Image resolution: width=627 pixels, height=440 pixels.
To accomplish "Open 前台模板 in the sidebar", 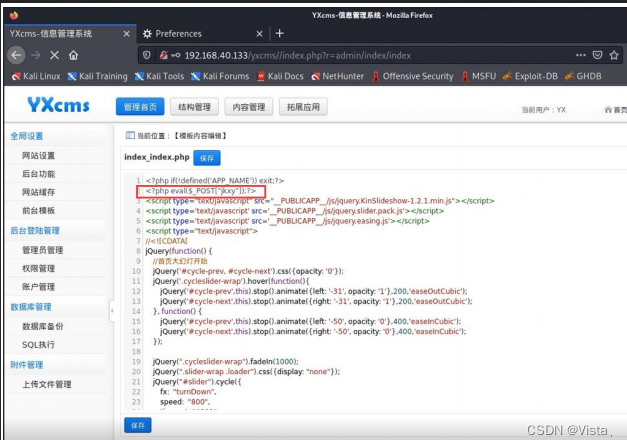I will click(38, 210).
